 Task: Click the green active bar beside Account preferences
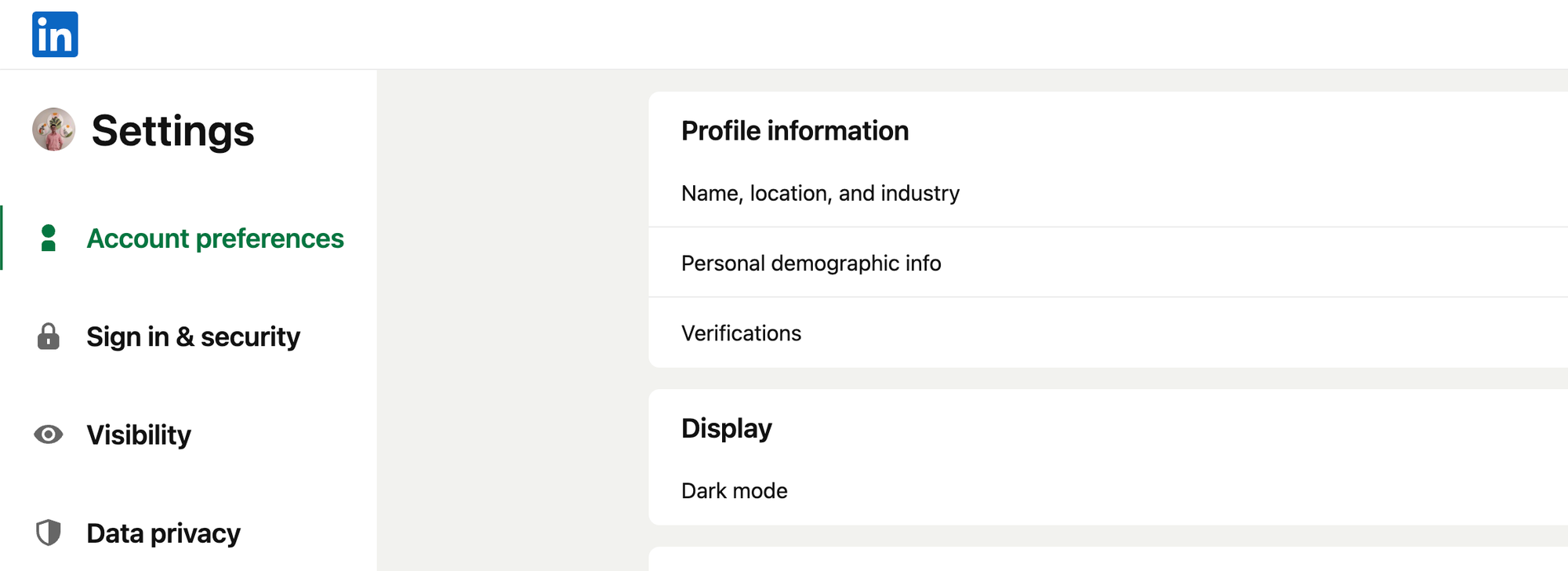[2, 238]
